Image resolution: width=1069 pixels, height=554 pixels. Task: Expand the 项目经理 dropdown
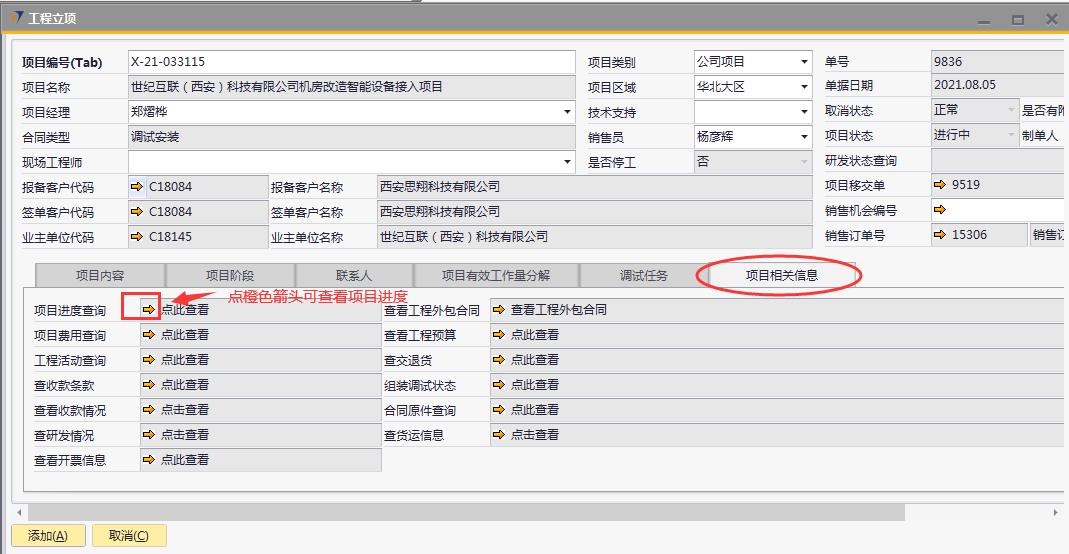point(568,112)
